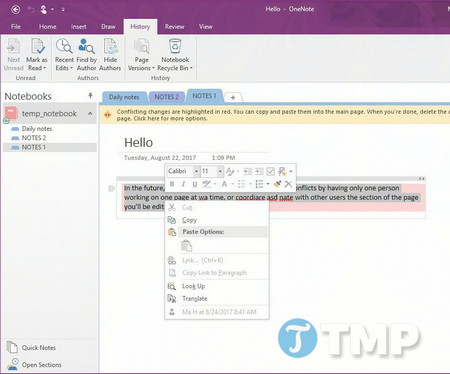Screen dimensions: 450x374
Task: Toggle Touch/Mouse mode hand icon
Action: 43,9
